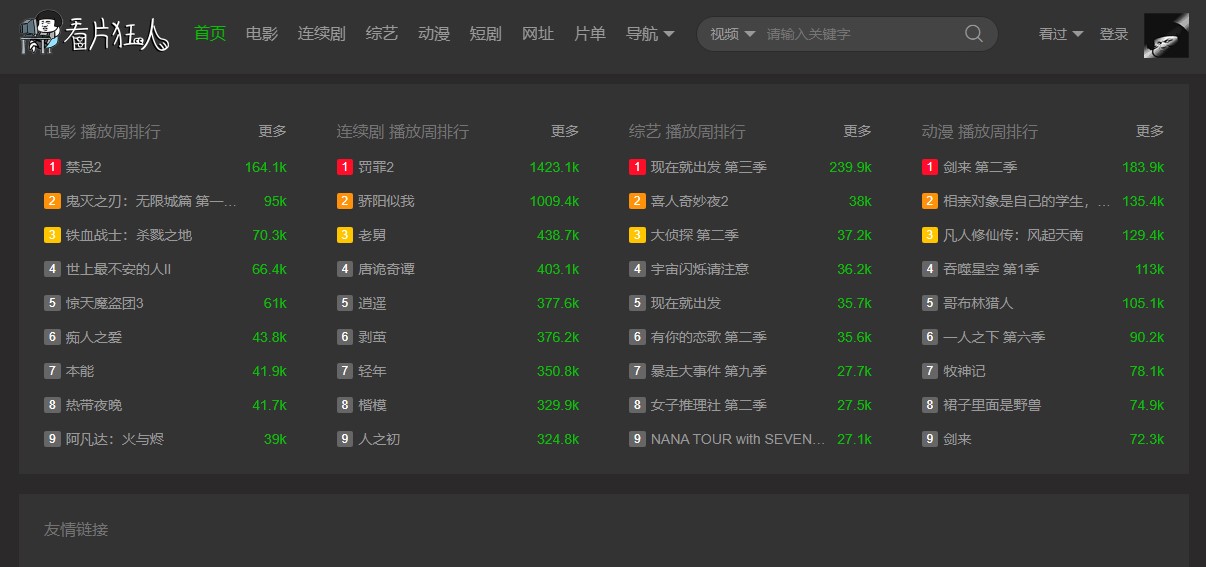Image resolution: width=1206 pixels, height=567 pixels.
Task: Open series 轻年
Action: click(373, 371)
